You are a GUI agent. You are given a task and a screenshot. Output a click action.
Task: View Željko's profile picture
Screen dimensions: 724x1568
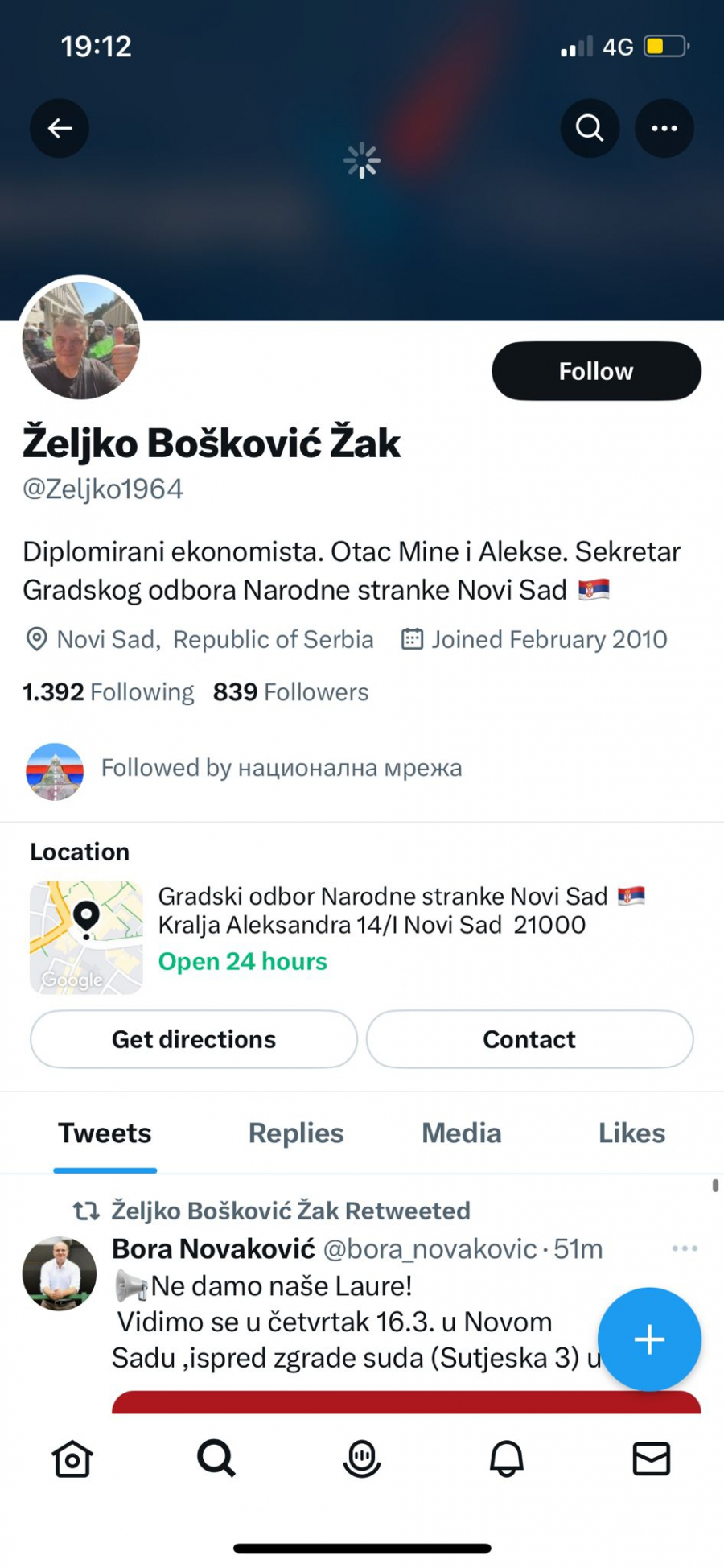81,340
